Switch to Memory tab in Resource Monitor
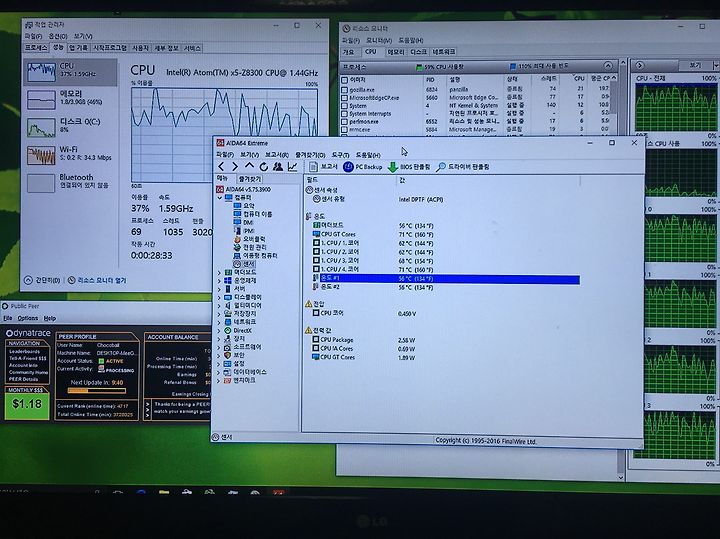The height and width of the screenshot is (539, 720). [x=396, y=52]
